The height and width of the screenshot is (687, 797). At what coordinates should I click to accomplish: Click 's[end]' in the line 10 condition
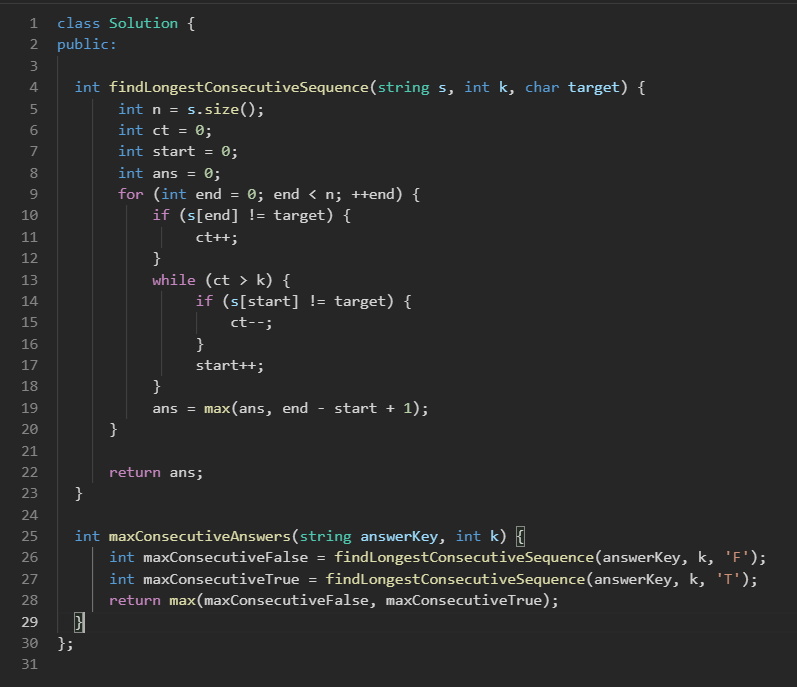point(212,216)
